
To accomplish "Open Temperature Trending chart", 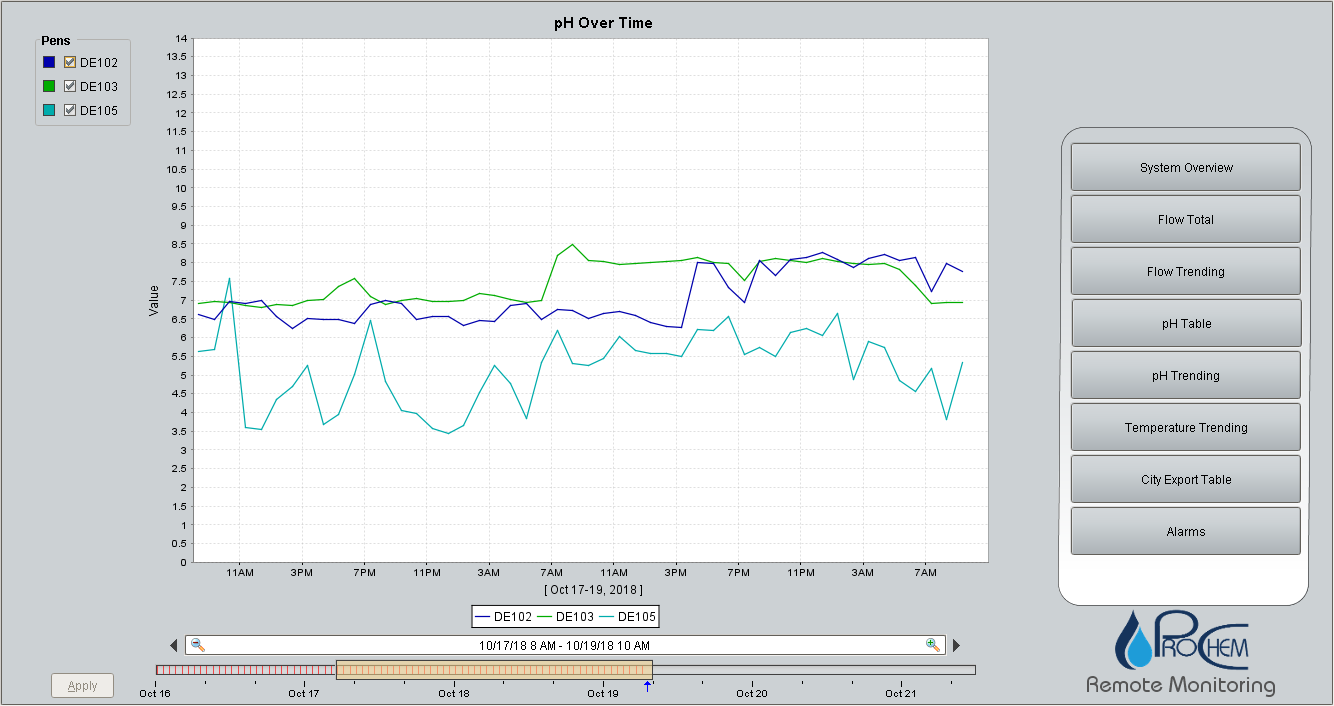I will (1185, 427).
